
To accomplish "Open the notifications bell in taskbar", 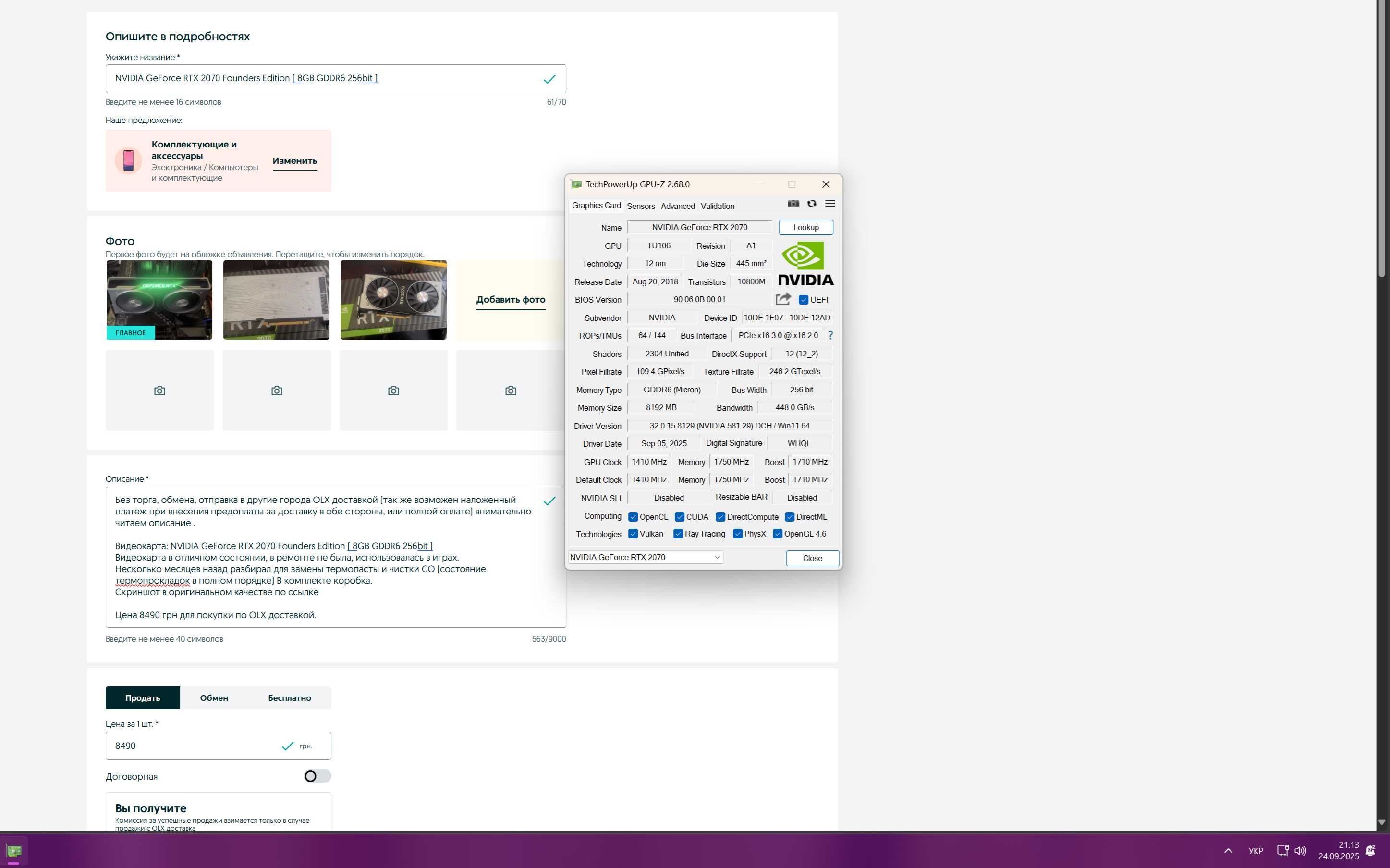I will (1370, 851).
